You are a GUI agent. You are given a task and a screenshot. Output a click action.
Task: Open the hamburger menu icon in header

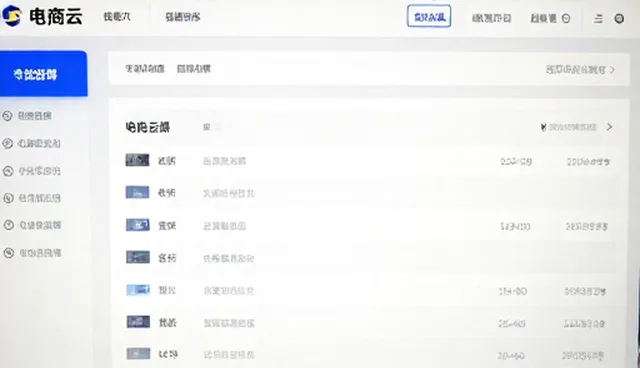pos(598,18)
